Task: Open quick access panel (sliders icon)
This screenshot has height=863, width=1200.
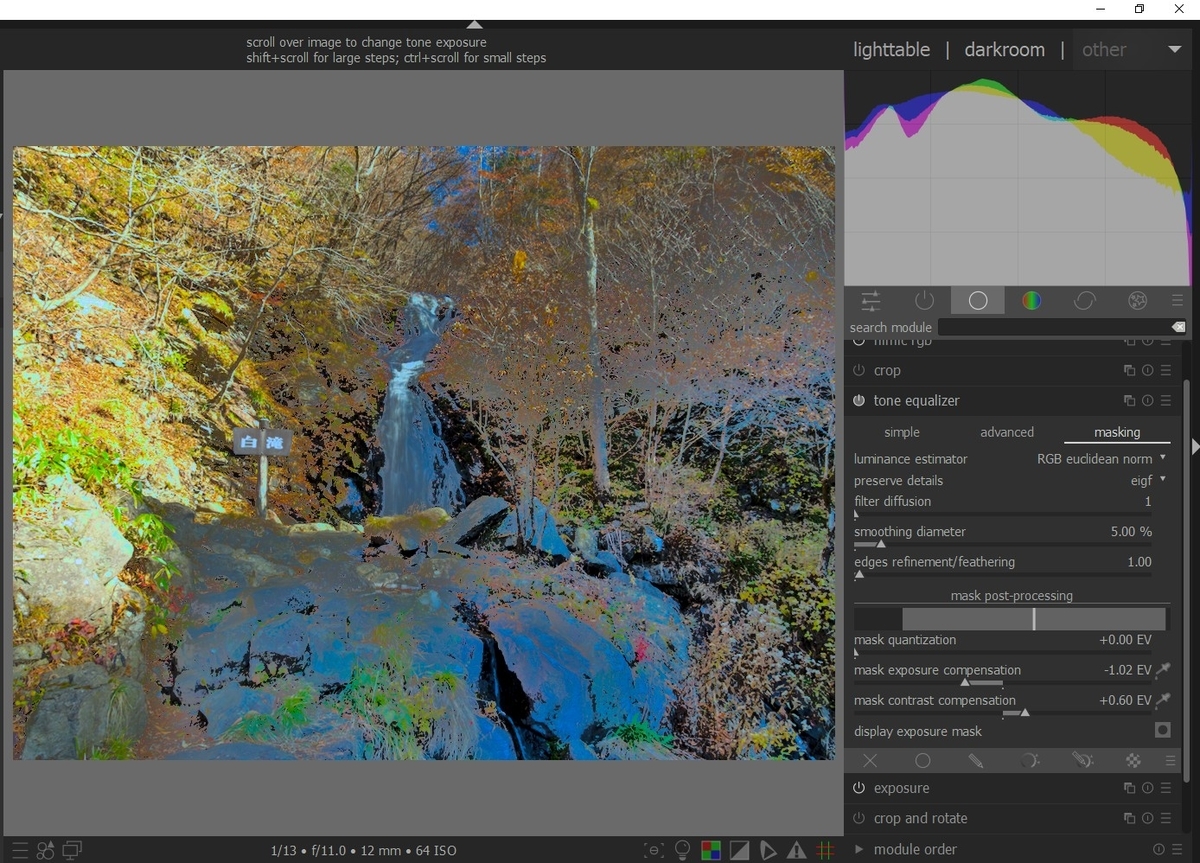Action: coord(871,300)
